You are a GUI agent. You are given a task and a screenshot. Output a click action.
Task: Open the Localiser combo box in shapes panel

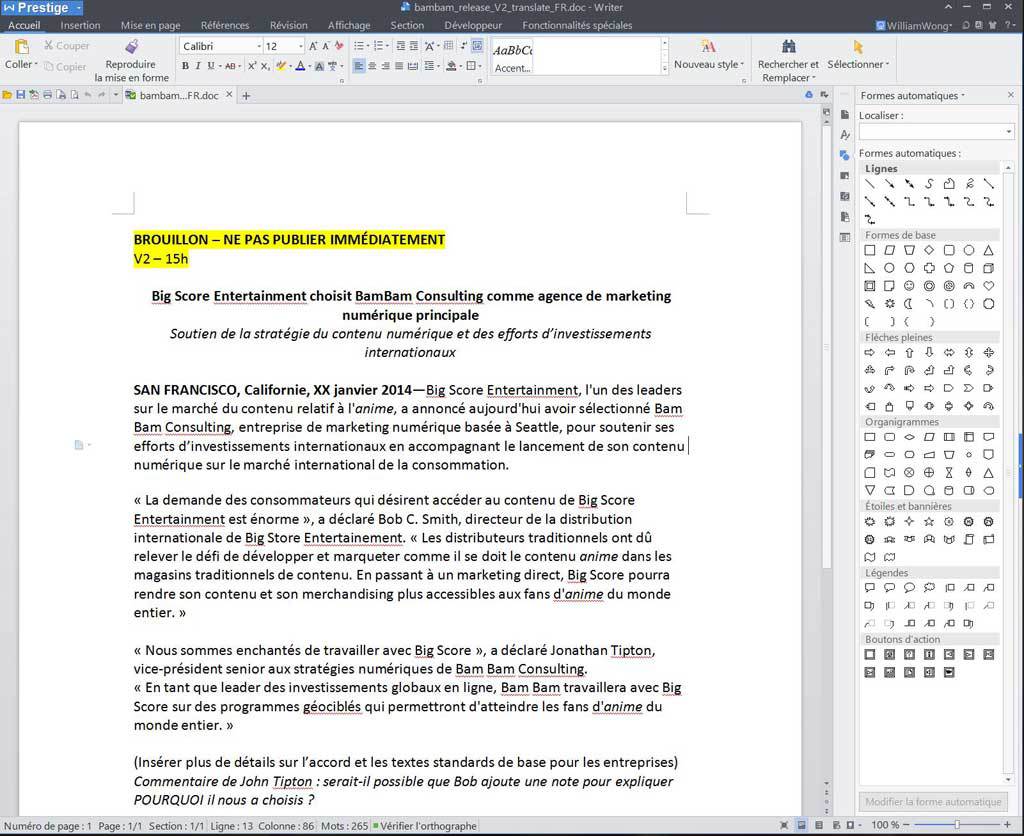pyautogui.click(x=936, y=131)
